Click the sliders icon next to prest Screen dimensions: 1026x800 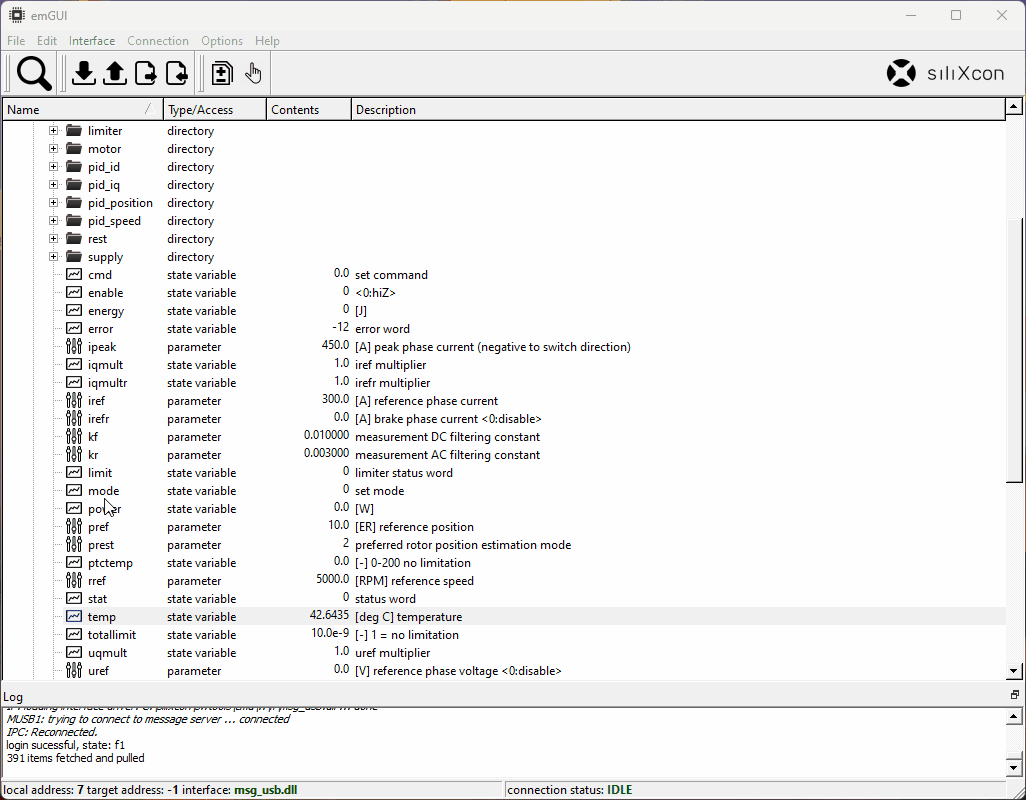[x=74, y=544]
